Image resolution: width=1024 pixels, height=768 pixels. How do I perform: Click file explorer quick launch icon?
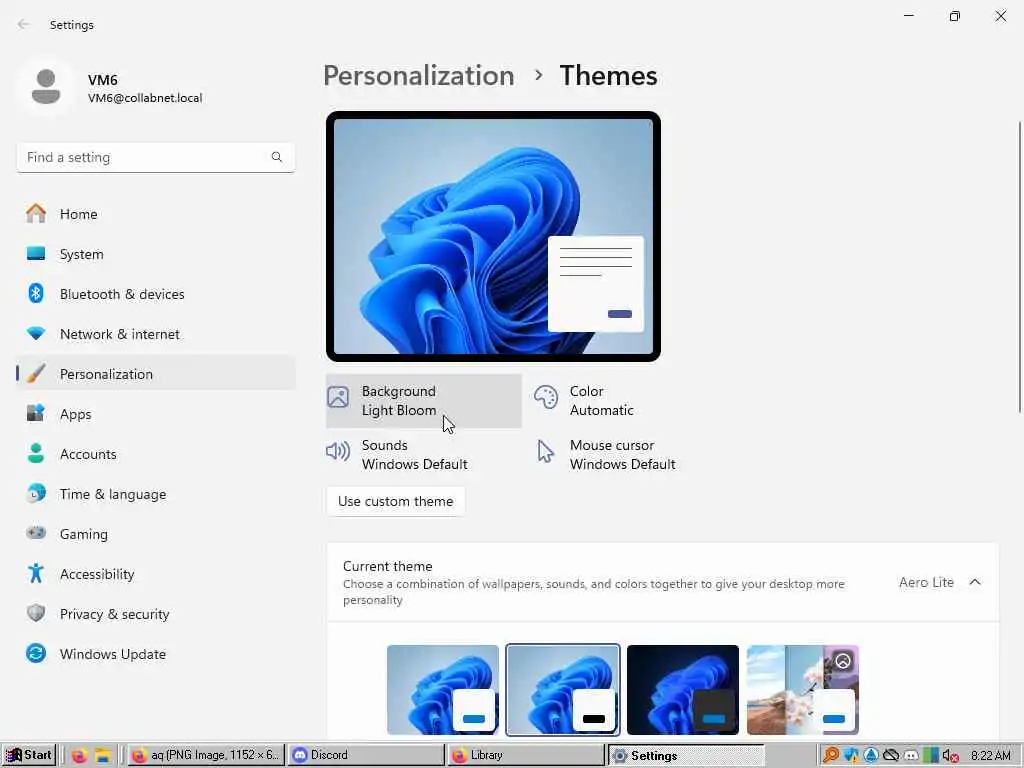point(103,756)
